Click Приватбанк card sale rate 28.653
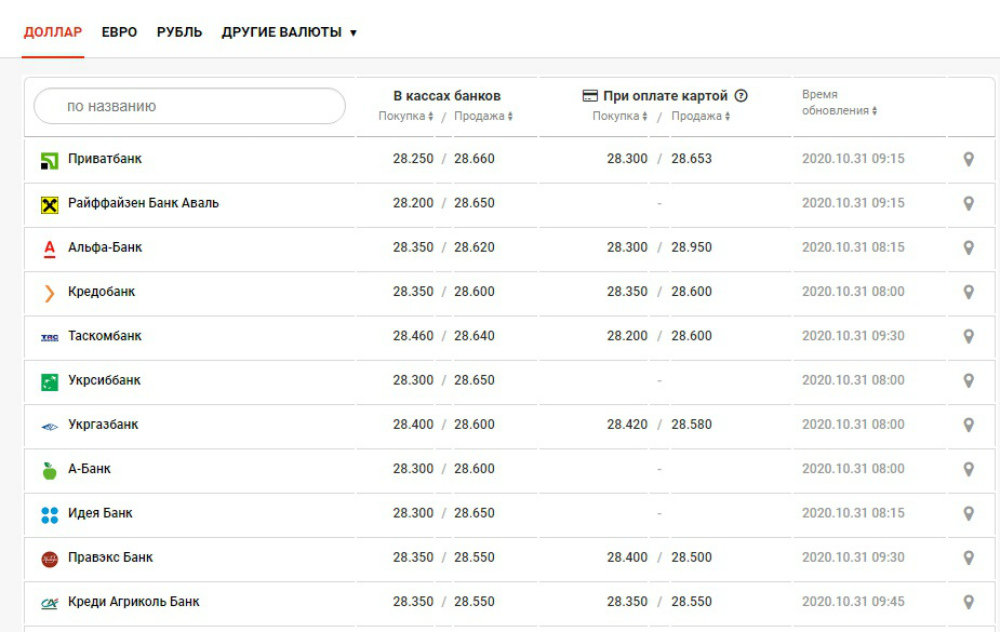The width and height of the screenshot is (1000, 632). pos(691,159)
